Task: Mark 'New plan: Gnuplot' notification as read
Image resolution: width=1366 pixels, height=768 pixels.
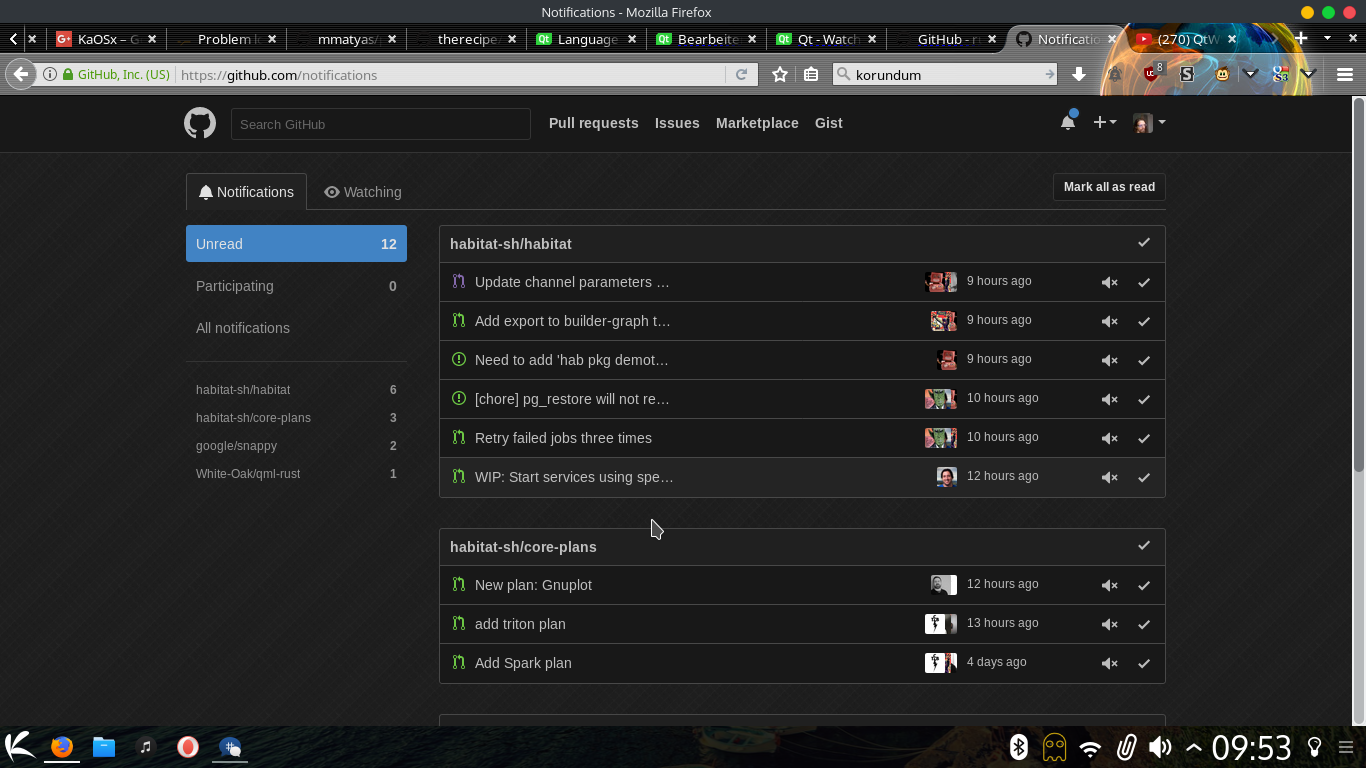Action: coord(1144,585)
